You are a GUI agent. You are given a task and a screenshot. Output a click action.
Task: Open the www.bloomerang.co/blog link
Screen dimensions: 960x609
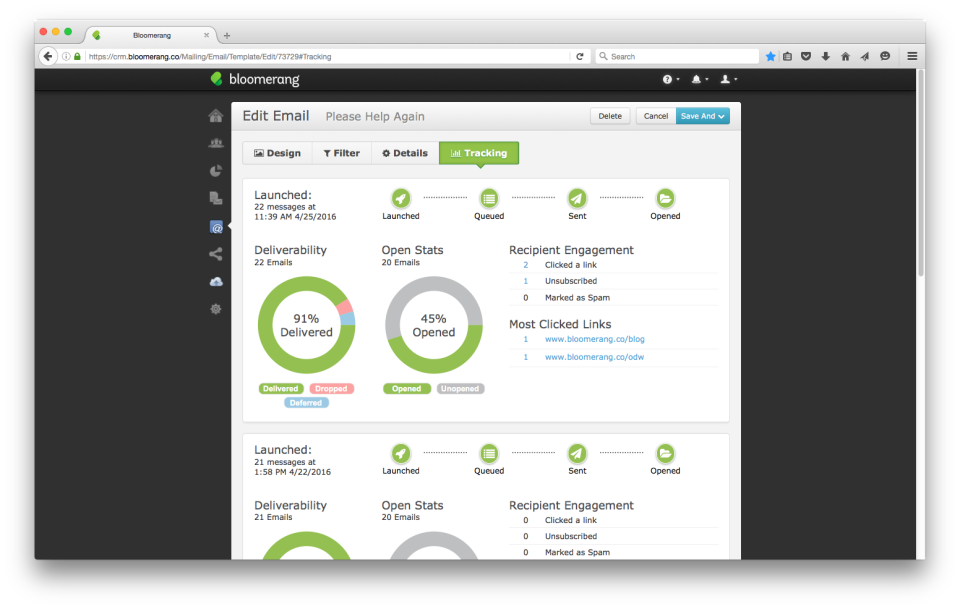point(594,339)
